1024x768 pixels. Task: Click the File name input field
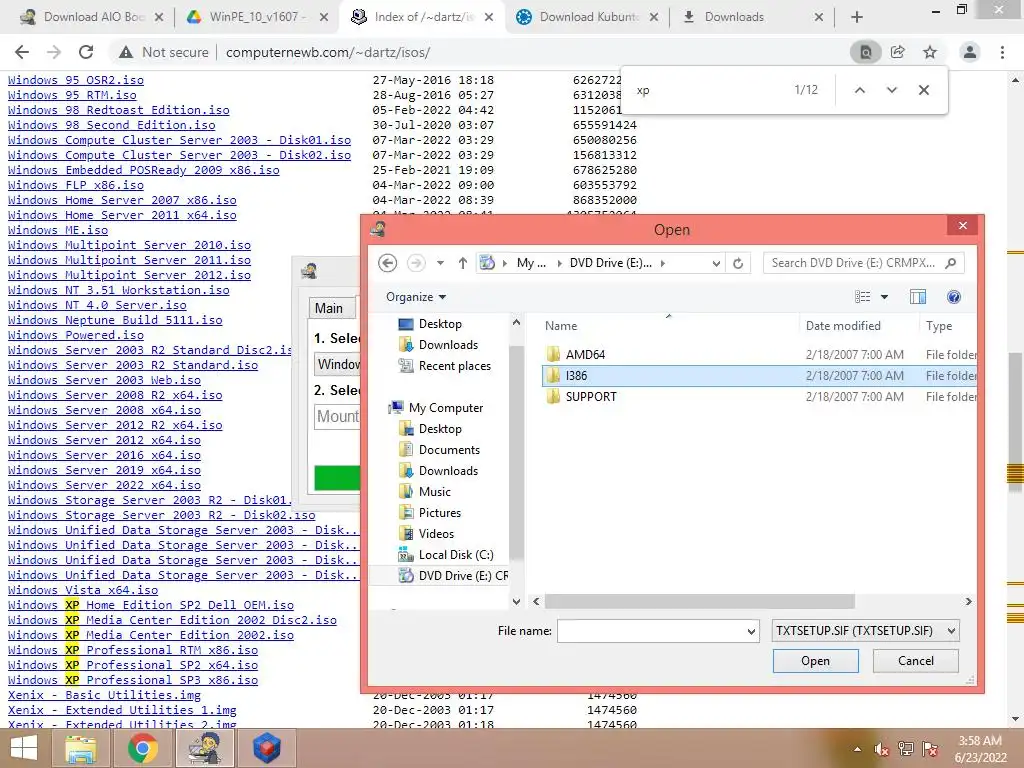pos(651,632)
